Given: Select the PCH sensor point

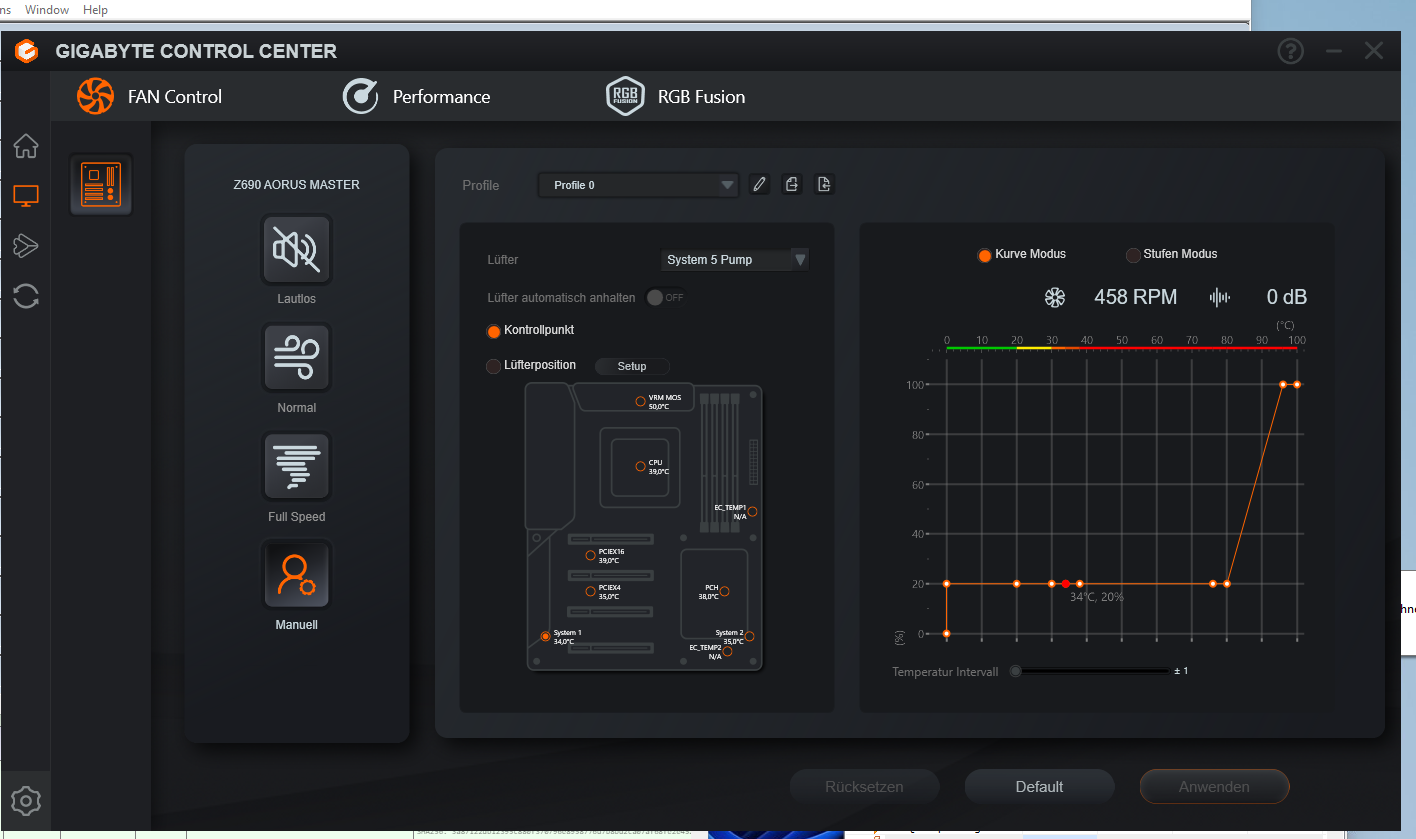Looking at the screenshot, I should (725, 592).
